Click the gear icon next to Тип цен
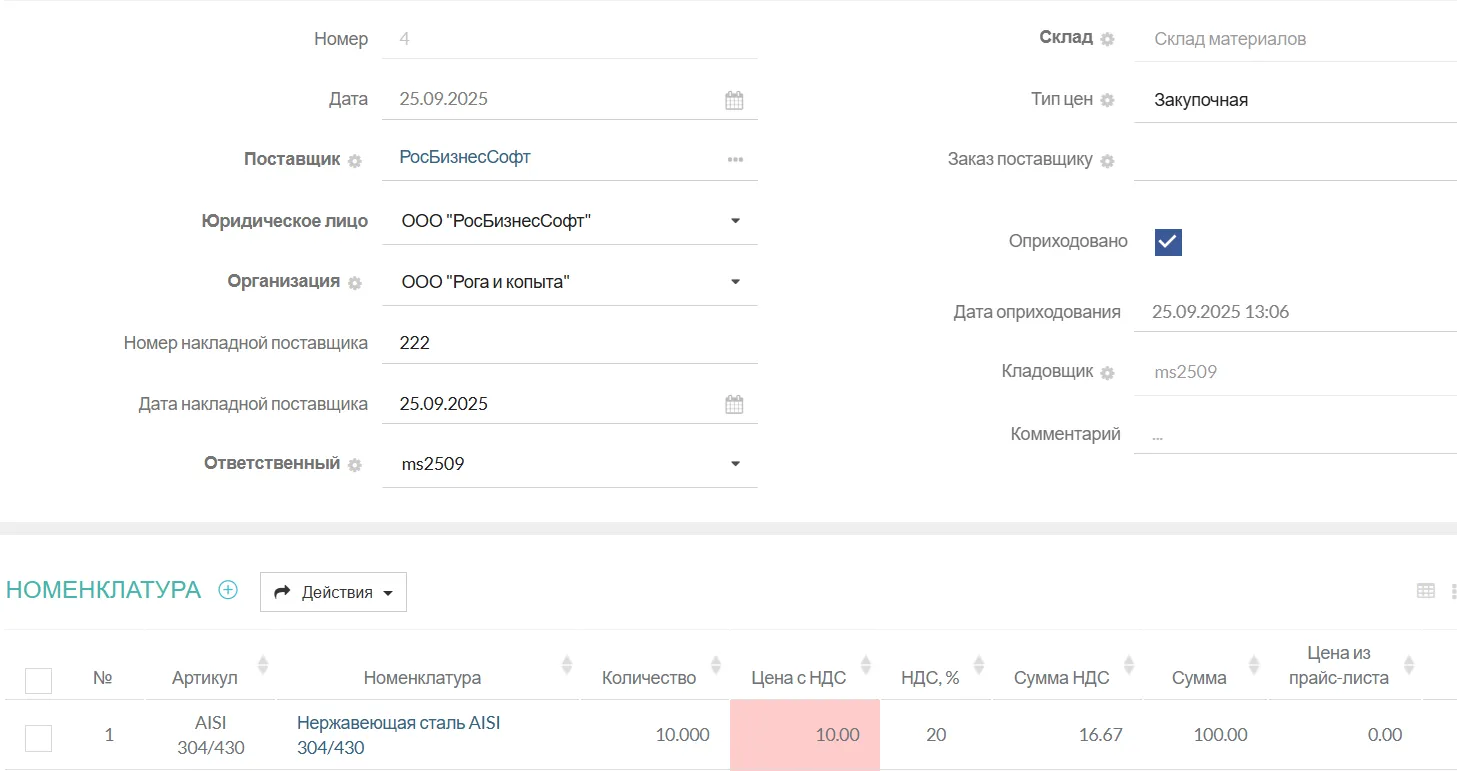The height and width of the screenshot is (771, 1457). [x=1107, y=100]
